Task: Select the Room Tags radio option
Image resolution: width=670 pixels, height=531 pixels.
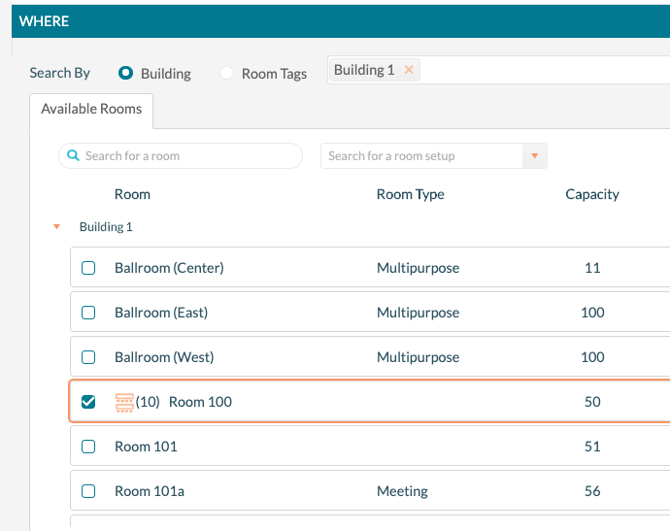Action: coord(227,73)
